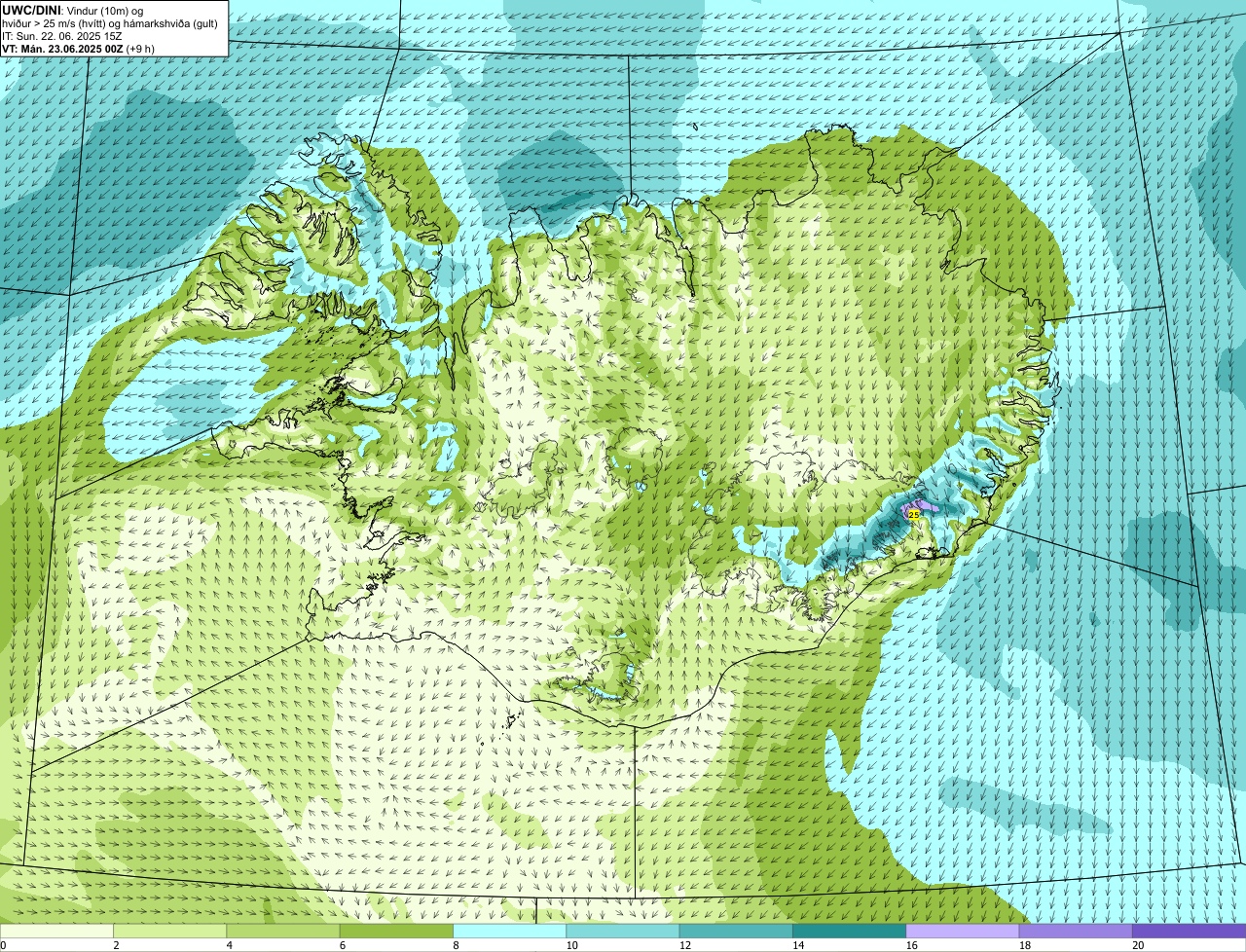
Task: Click the 18–20 m/s purple legend swatch
Action: 1076,931
